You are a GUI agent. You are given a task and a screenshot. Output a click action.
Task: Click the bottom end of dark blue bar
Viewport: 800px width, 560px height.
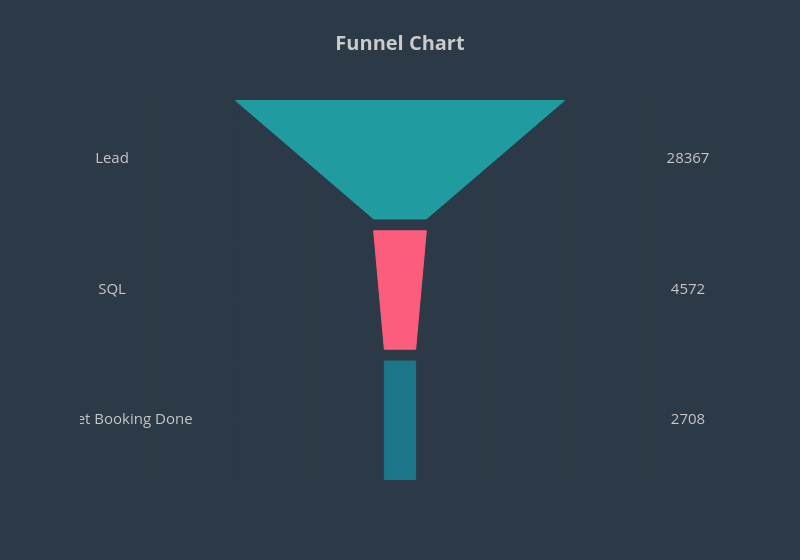coord(400,476)
